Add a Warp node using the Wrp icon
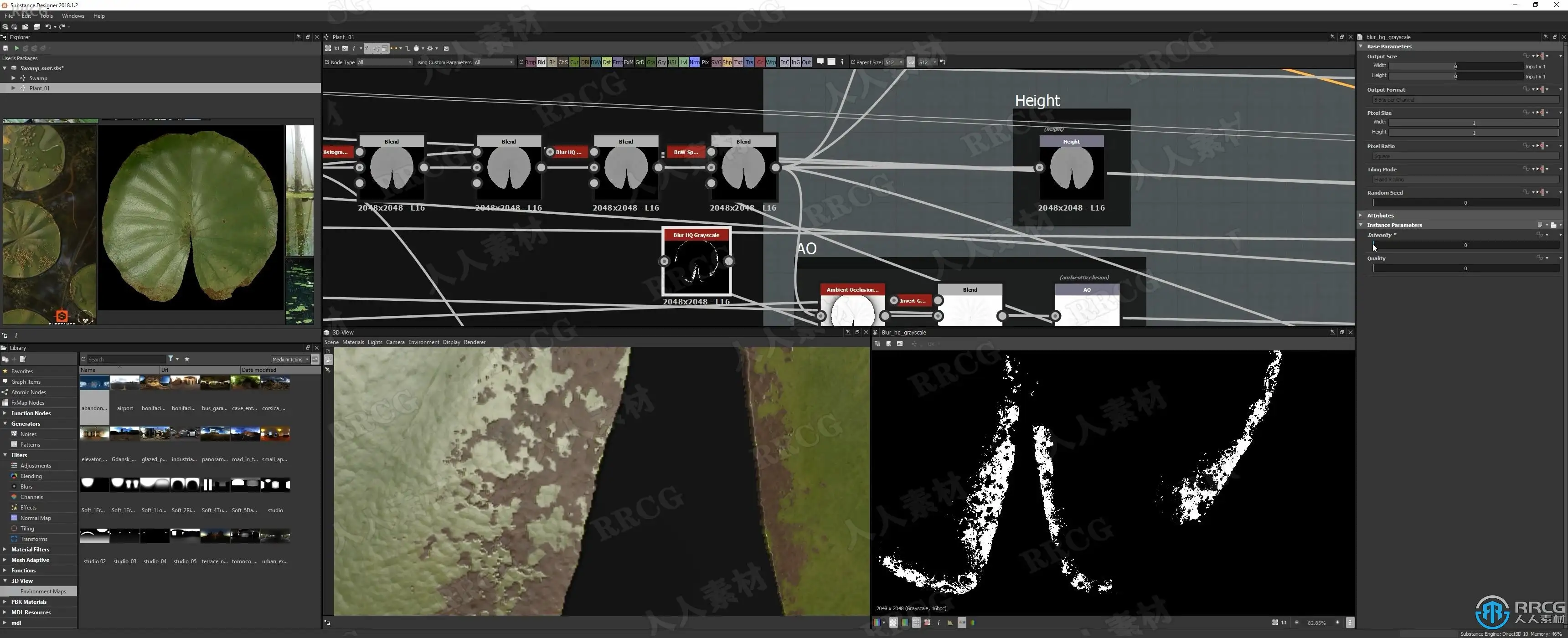 (771, 62)
